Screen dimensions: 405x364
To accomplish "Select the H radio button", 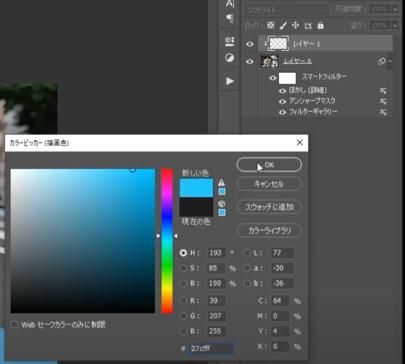I will pyautogui.click(x=183, y=253).
